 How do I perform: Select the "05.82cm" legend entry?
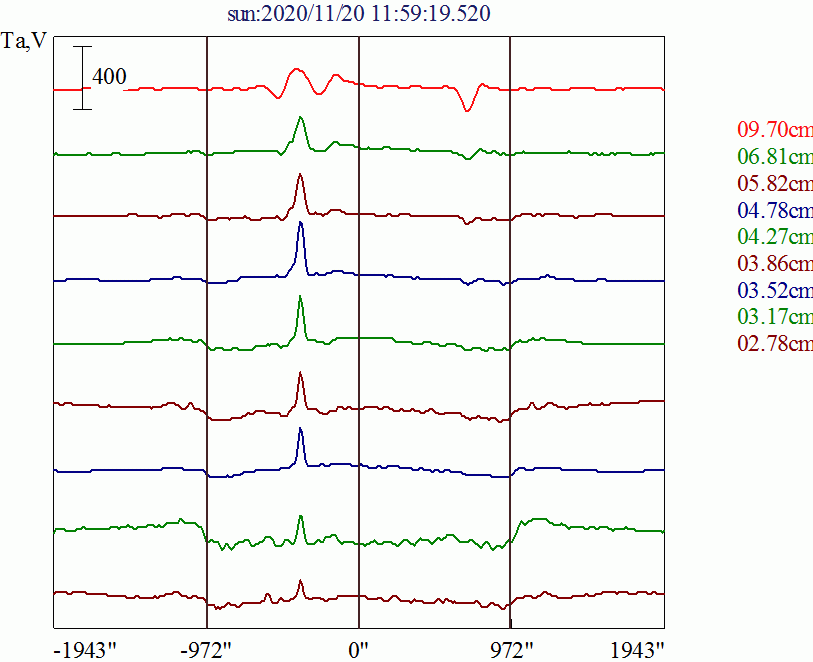775,183
